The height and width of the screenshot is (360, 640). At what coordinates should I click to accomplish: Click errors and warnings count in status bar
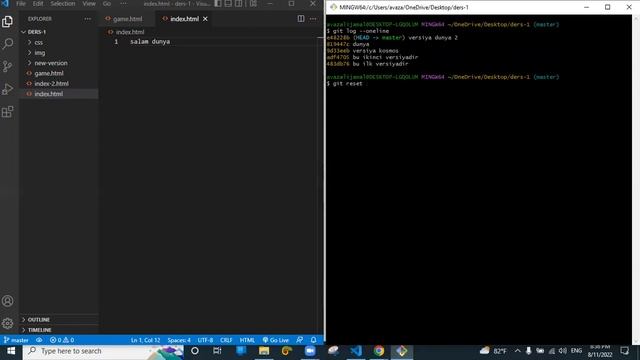(62, 340)
